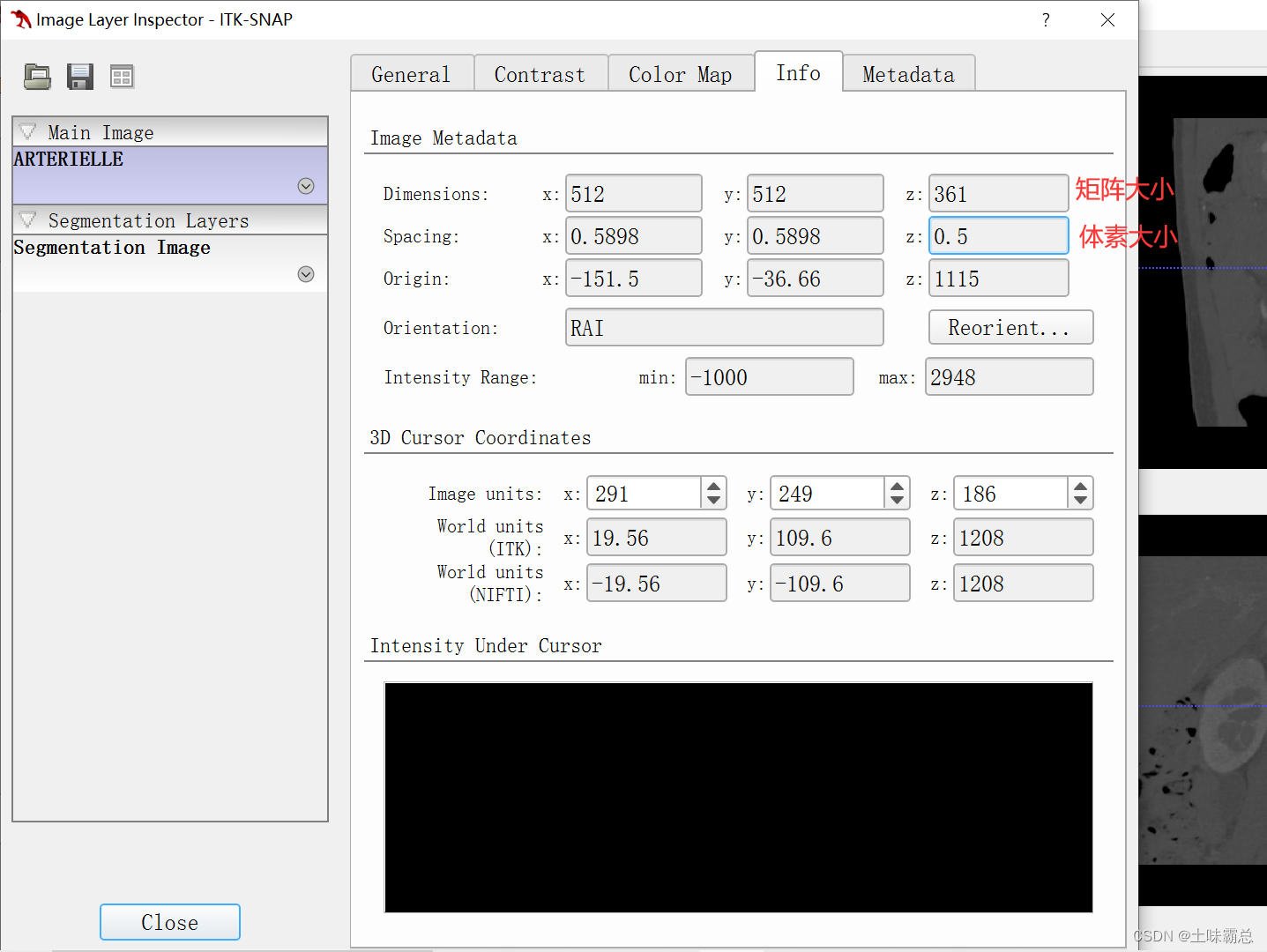Click the NIFTI world units x field -19.56
Screen dimensions: 1267x952
coord(657,584)
